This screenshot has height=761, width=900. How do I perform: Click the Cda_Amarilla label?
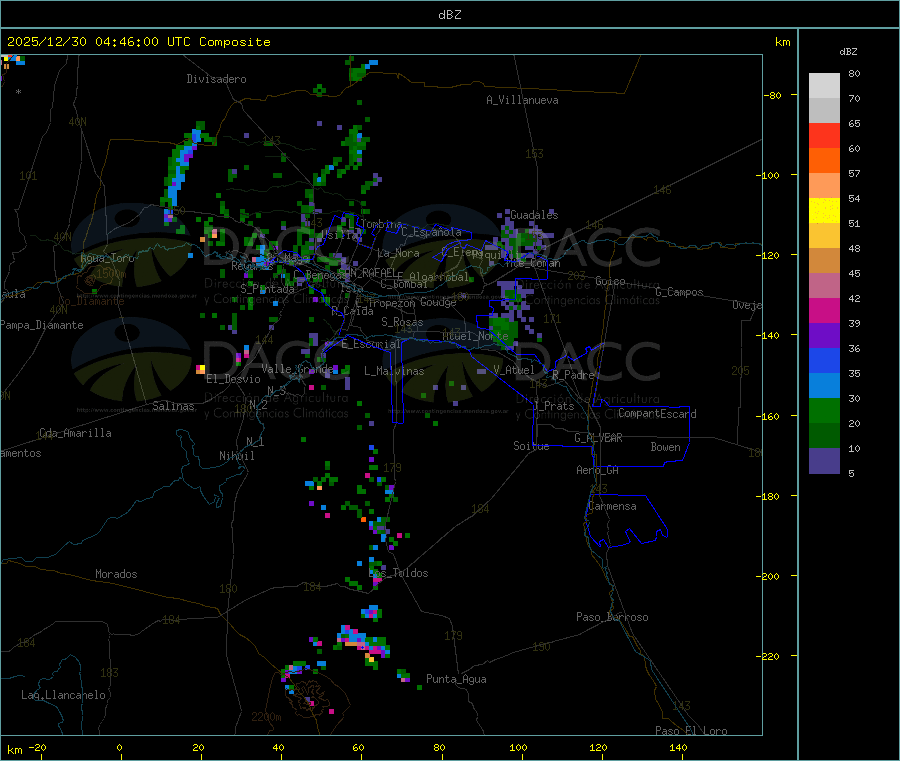pos(75,433)
